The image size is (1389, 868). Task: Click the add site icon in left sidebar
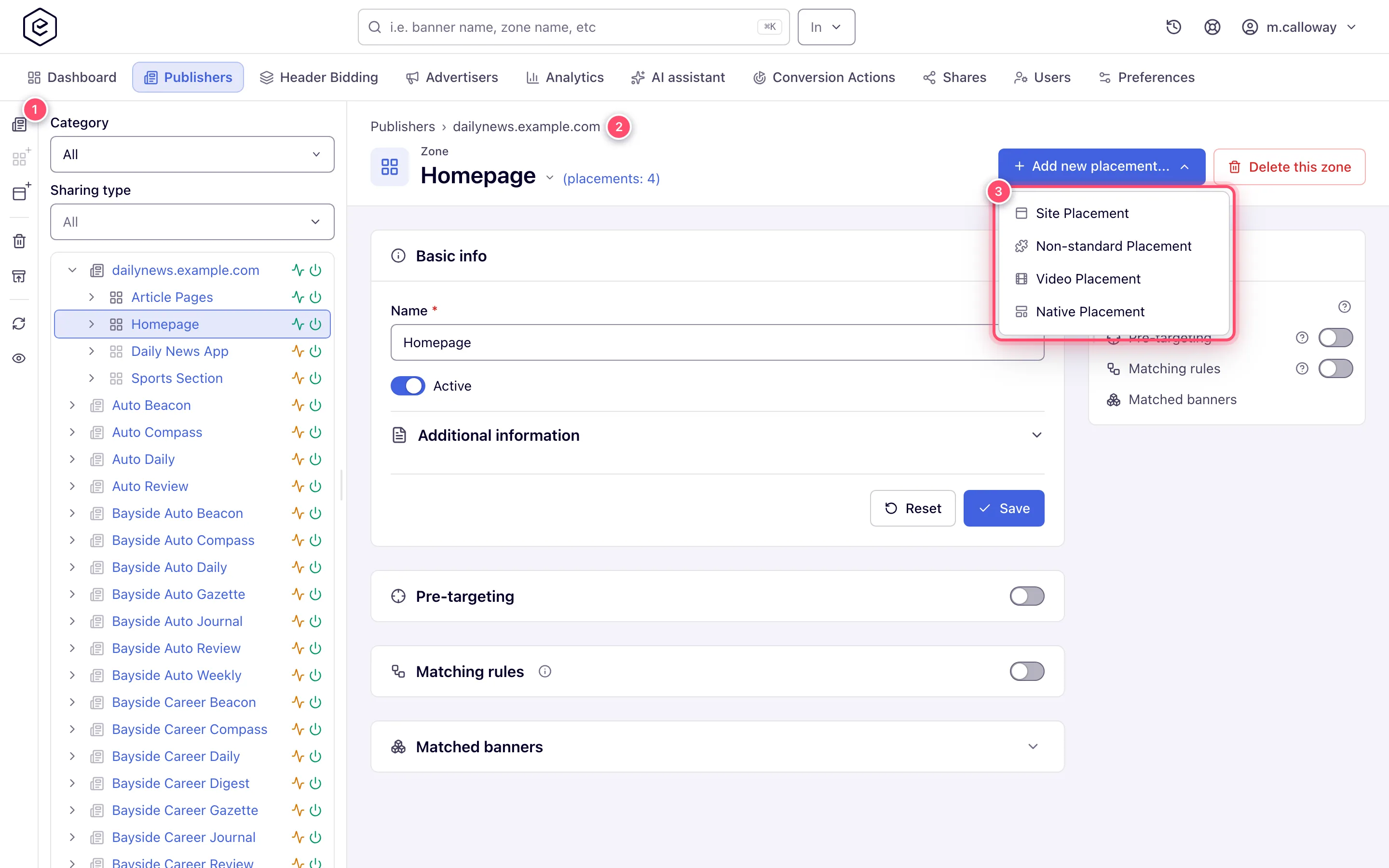click(x=21, y=192)
